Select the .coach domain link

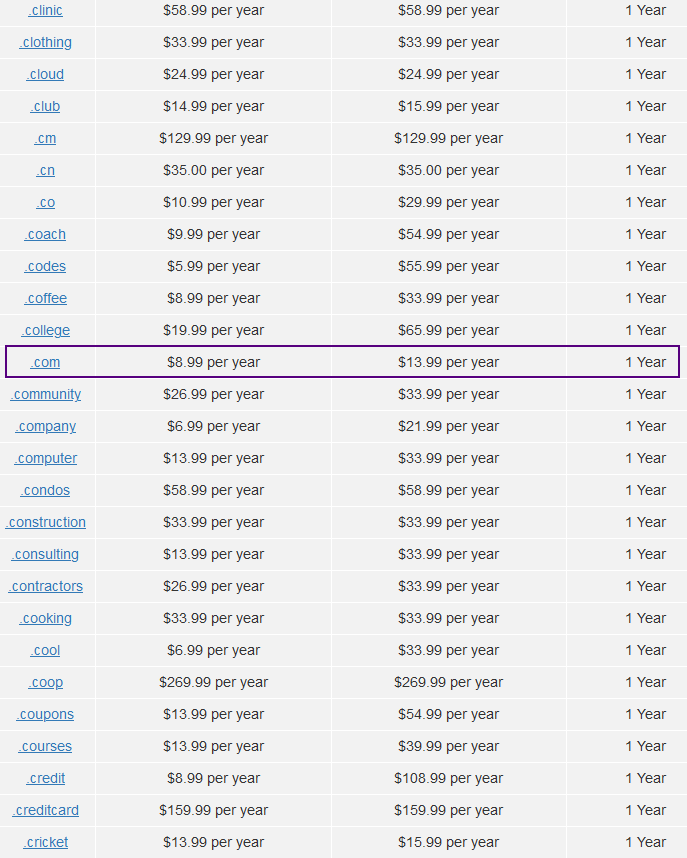(x=45, y=234)
